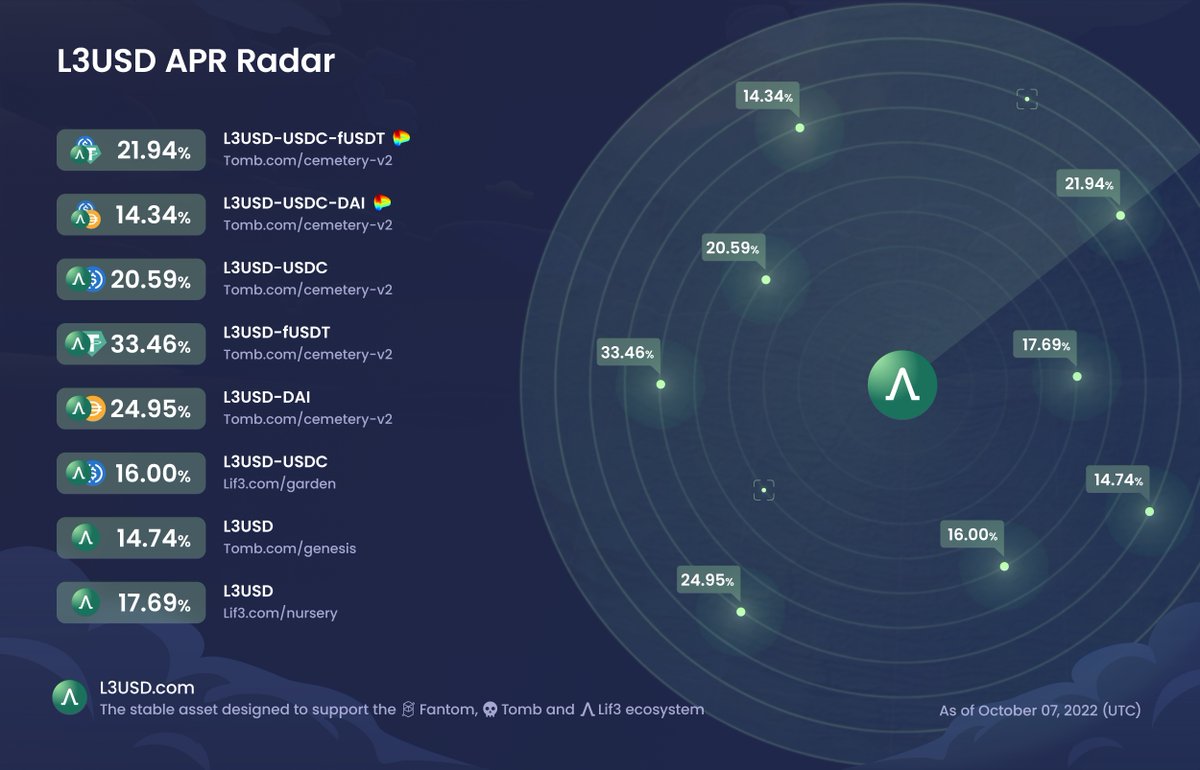Screen dimensions: 1200x770
Task: Click the L3USD.com logo in footer
Action: pos(70,697)
